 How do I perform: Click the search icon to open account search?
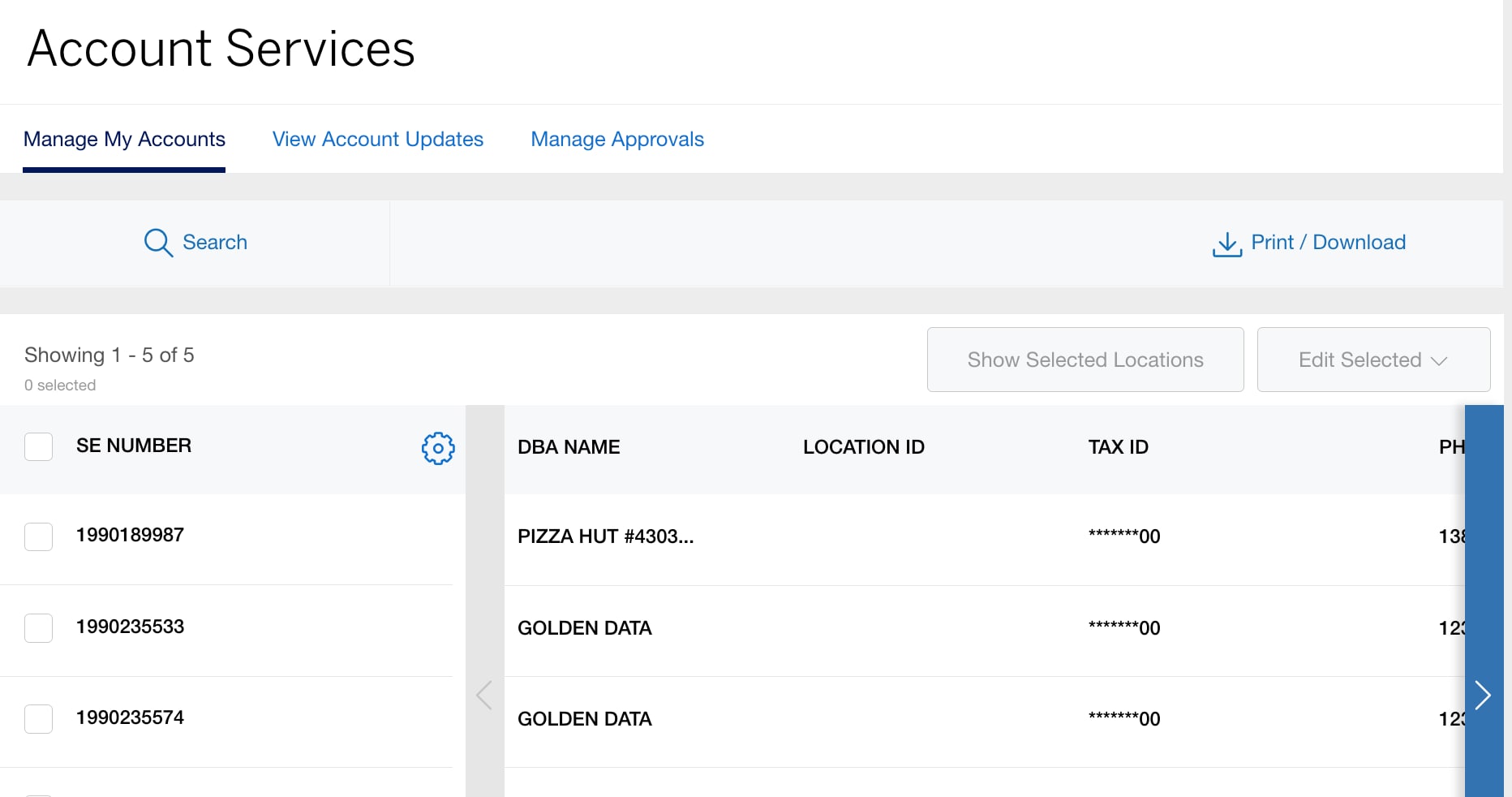click(x=157, y=243)
